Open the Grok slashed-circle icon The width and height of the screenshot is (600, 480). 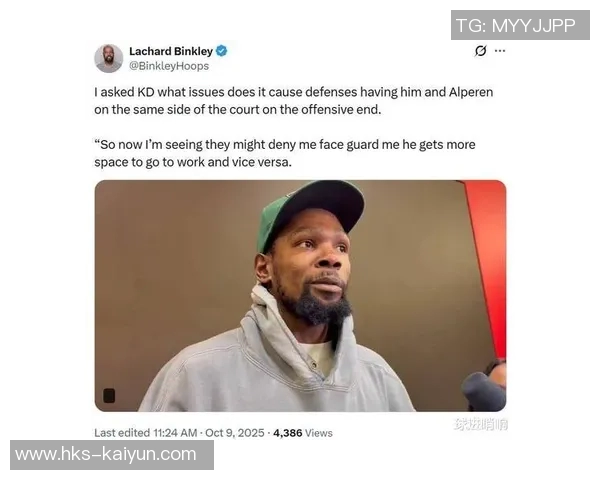[481, 51]
